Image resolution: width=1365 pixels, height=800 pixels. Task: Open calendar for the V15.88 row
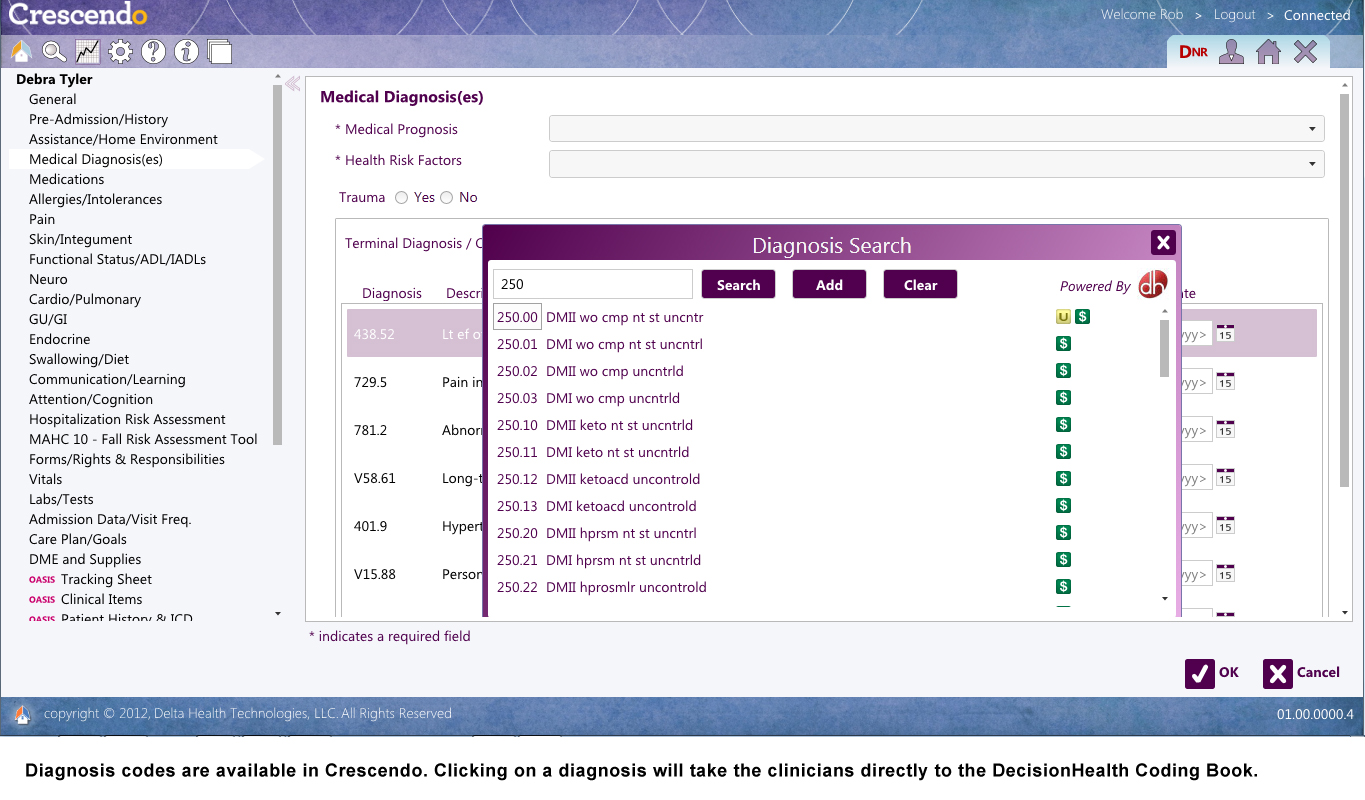(x=1225, y=574)
